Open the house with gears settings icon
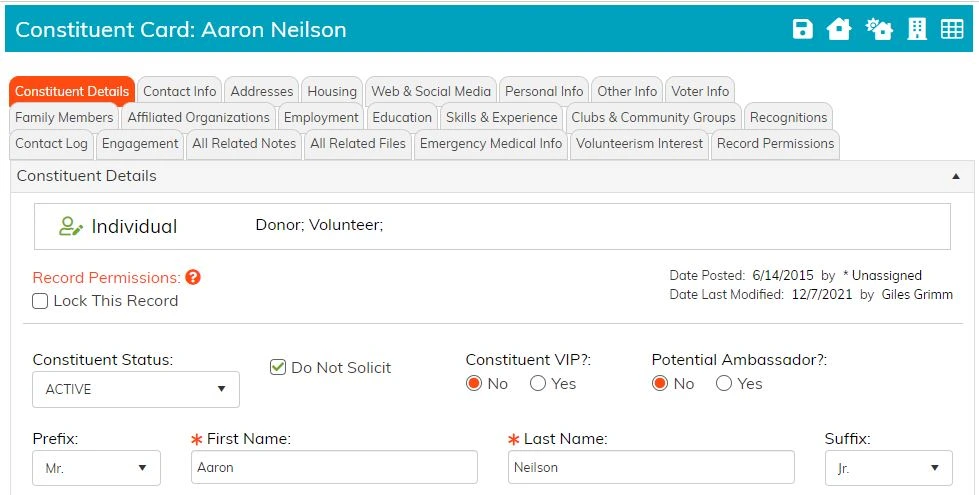The height and width of the screenshot is (495, 979). tap(878, 29)
